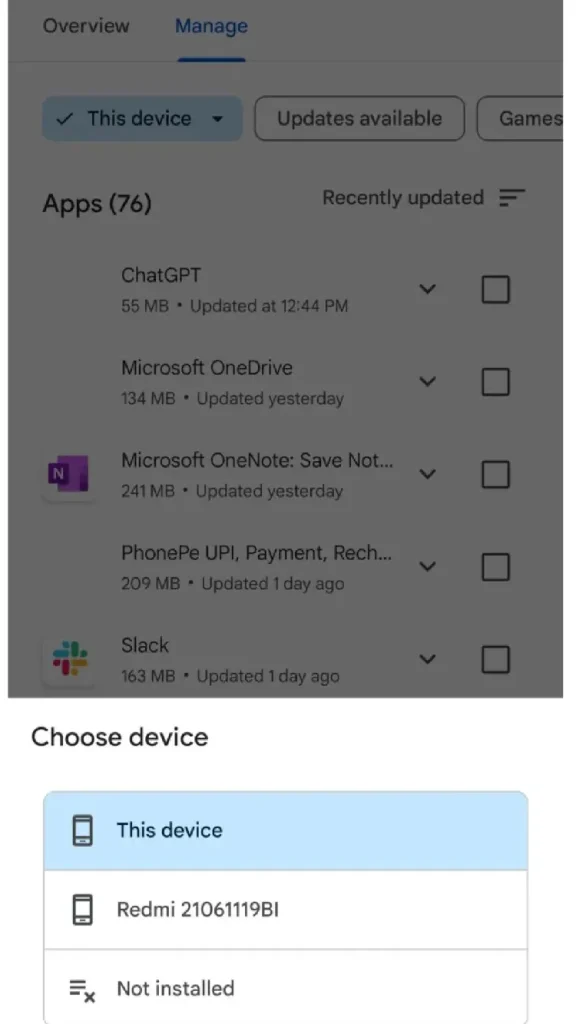Tap the phone icon beside Redmi 21061119BI

82,910
